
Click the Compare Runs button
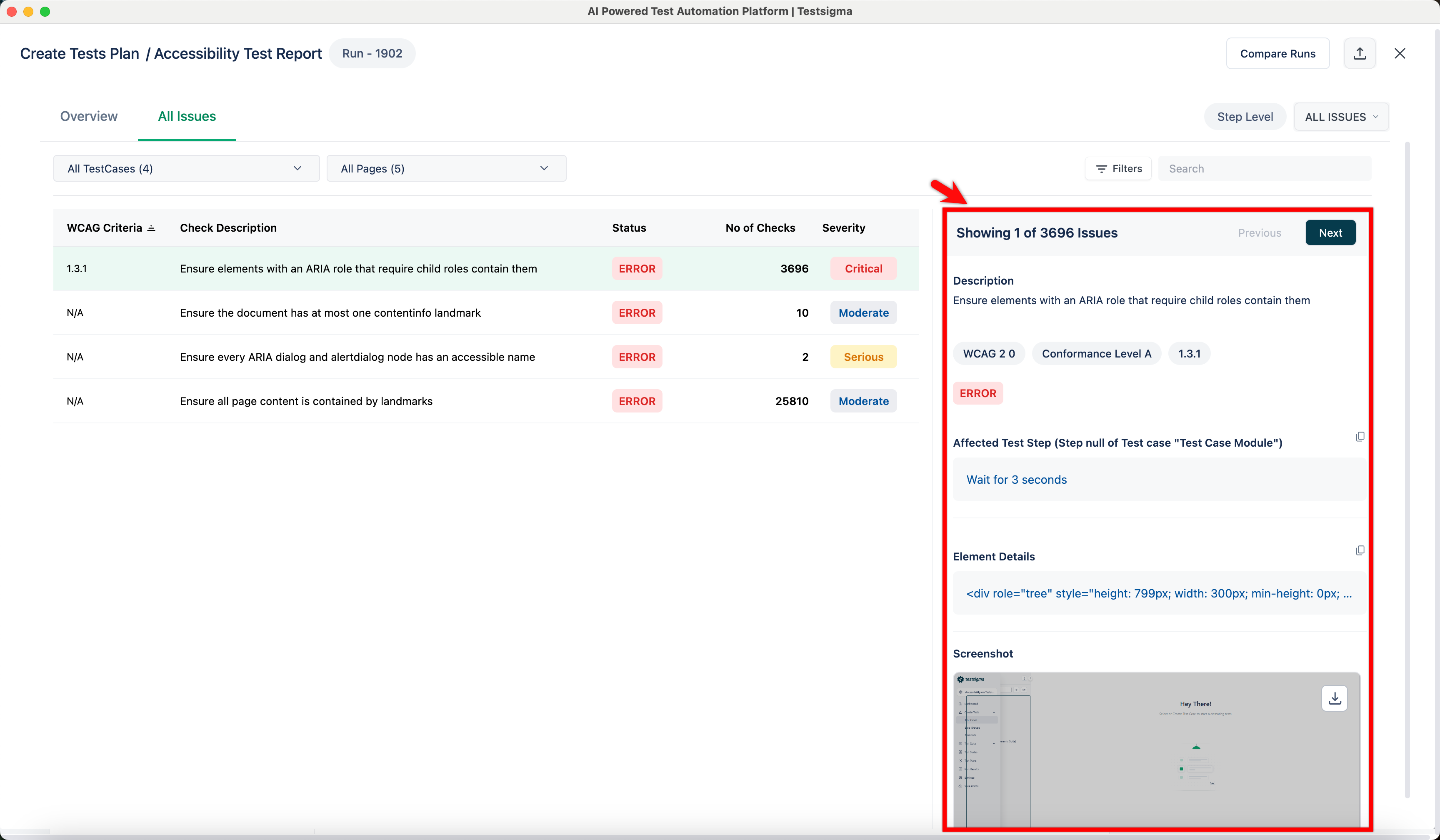click(x=1277, y=54)
